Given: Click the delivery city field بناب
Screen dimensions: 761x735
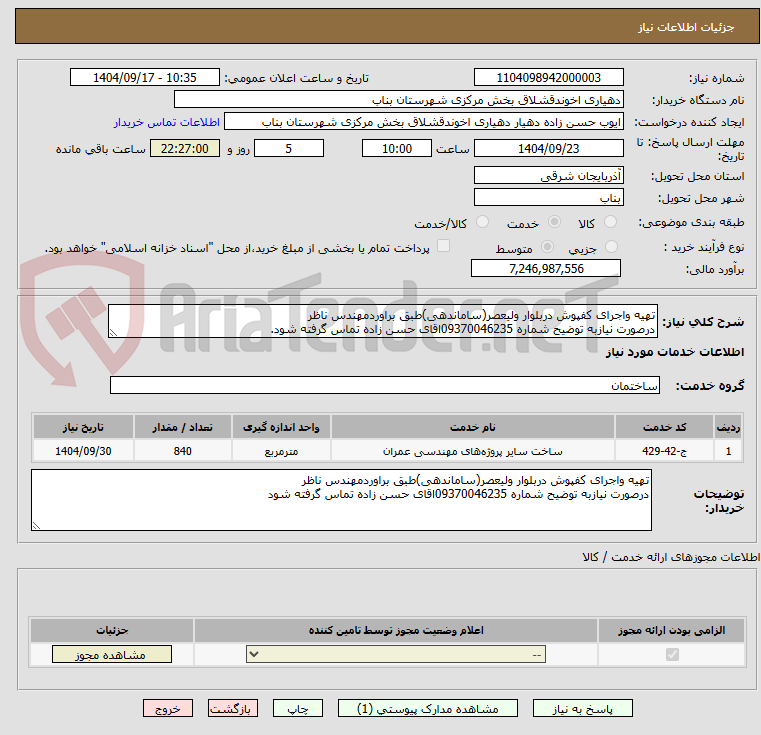Looking at the screenshot, I should pyautogui.click(x=548, y=198).
